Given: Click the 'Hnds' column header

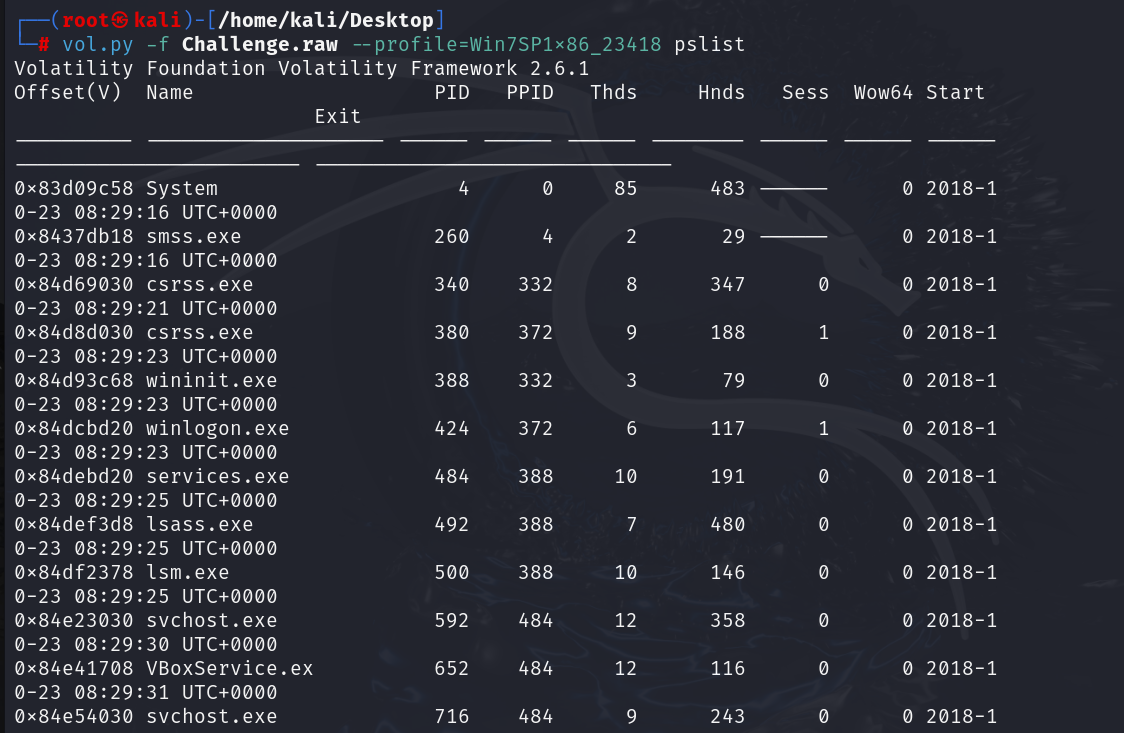Looking at the screenshot, I should pyautogui.click(x=721, y=92).
